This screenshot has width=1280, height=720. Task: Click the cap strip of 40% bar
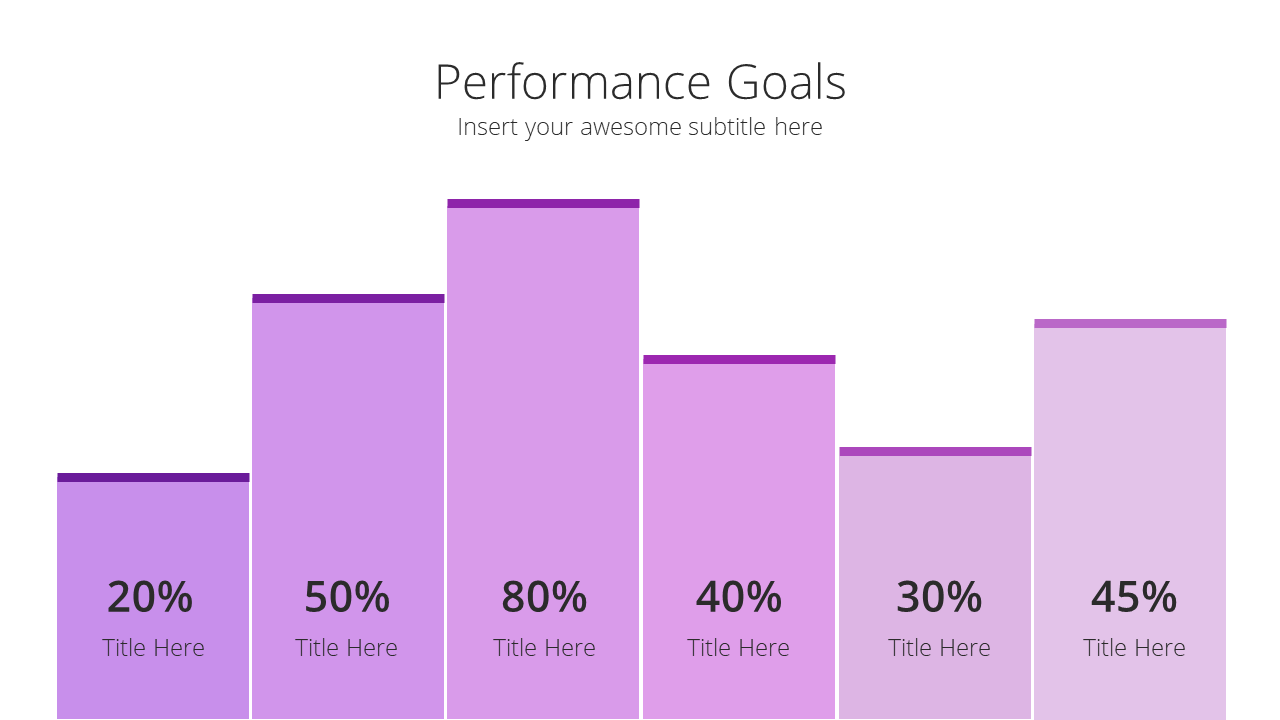739,360
